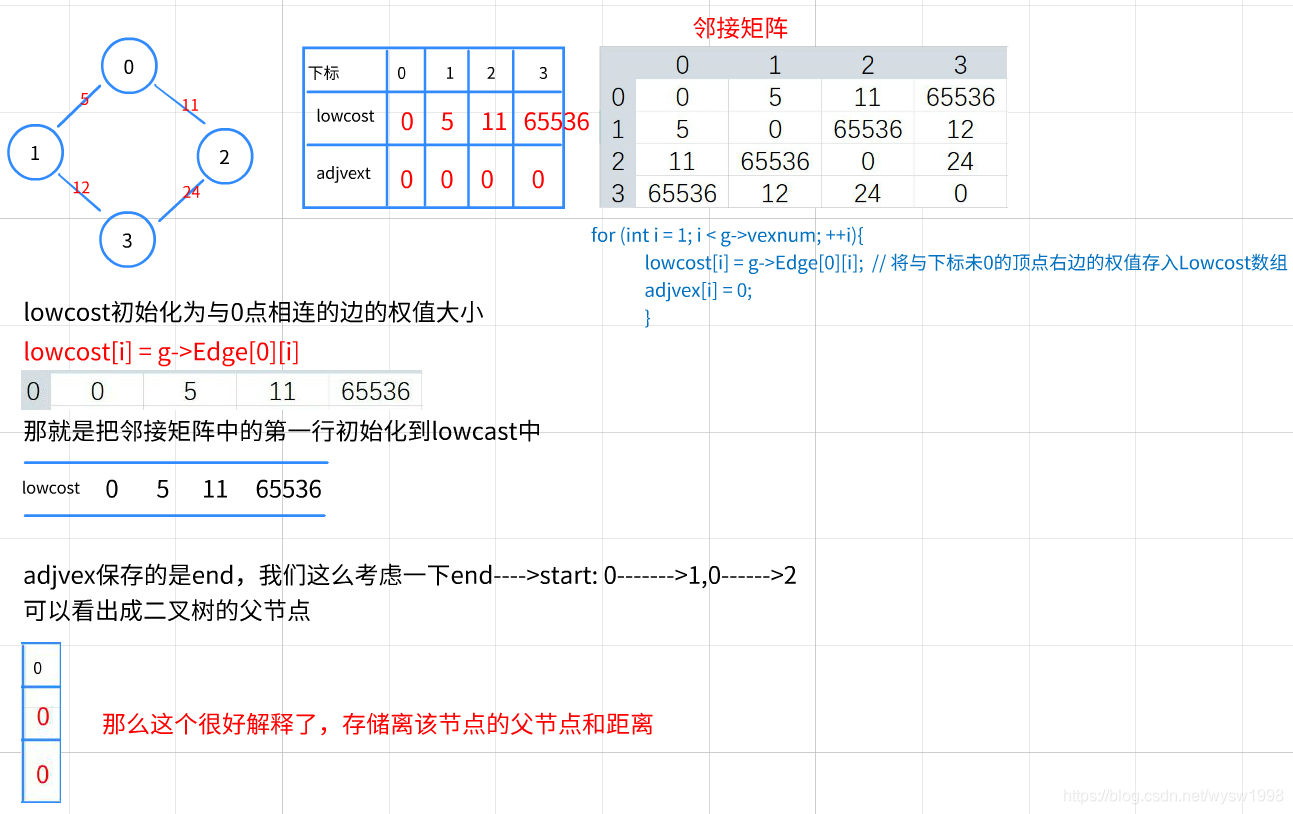The image size is (1293, 814).
Task: Click matrix cell 65536 in row 1
Action: click(x=867, y=129)
